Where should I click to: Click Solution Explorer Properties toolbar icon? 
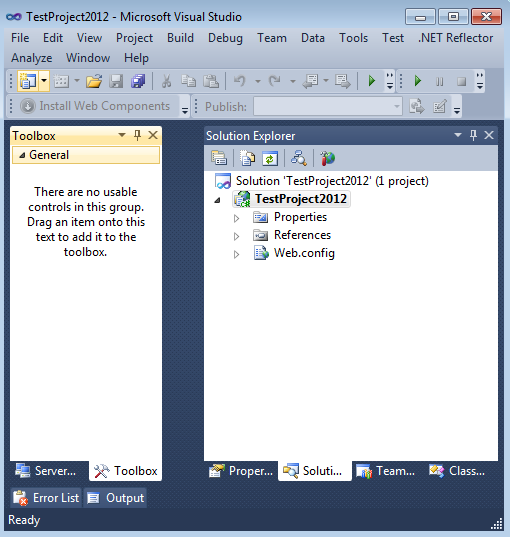coord(219,158)
